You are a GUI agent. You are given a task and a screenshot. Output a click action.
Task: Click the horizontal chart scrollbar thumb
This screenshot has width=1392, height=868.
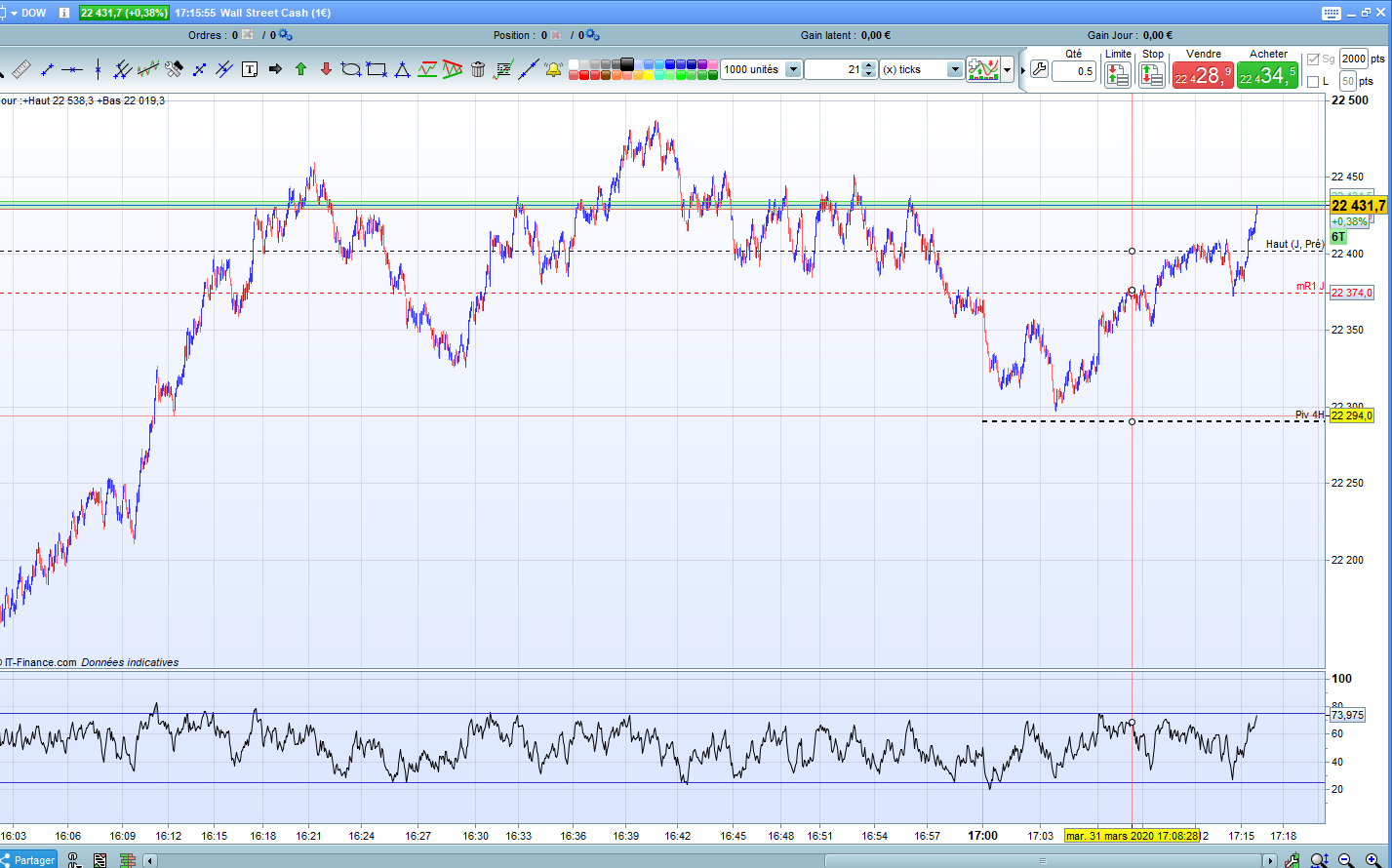coord(1042,860)
